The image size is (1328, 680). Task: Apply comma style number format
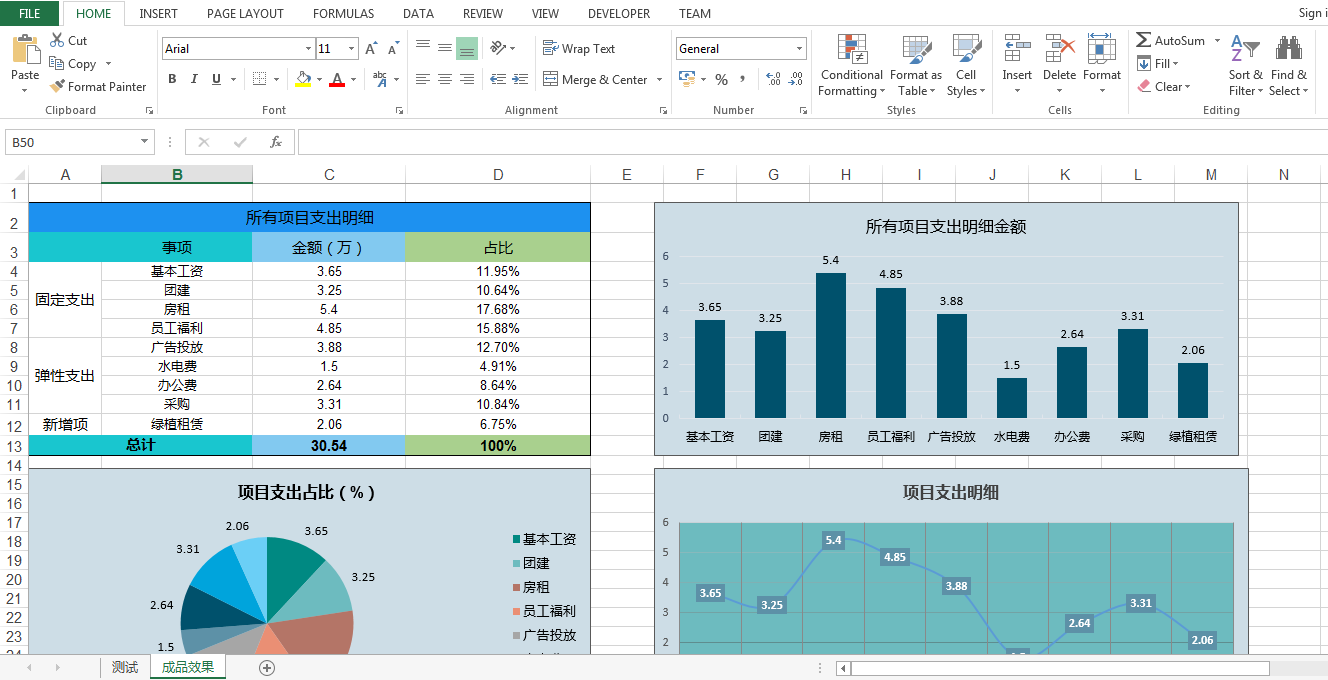[x=742, y=79]
